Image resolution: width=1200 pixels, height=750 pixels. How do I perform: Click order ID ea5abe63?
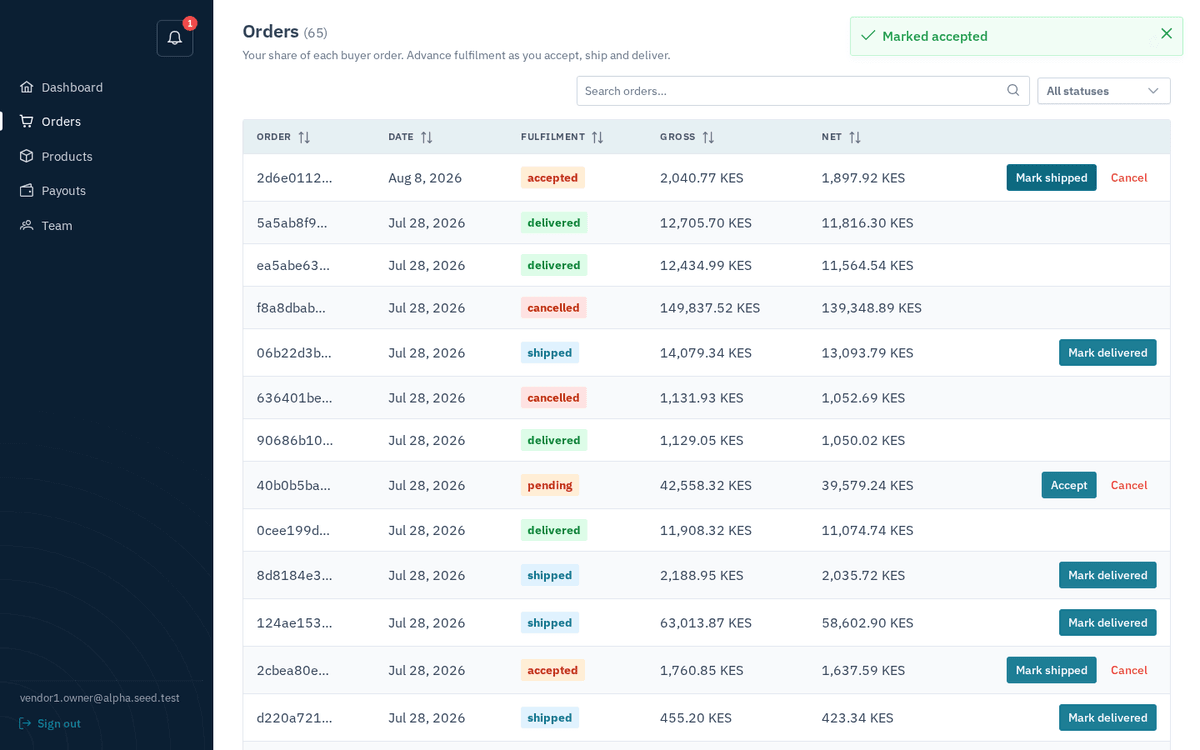(x=293, y=265)
